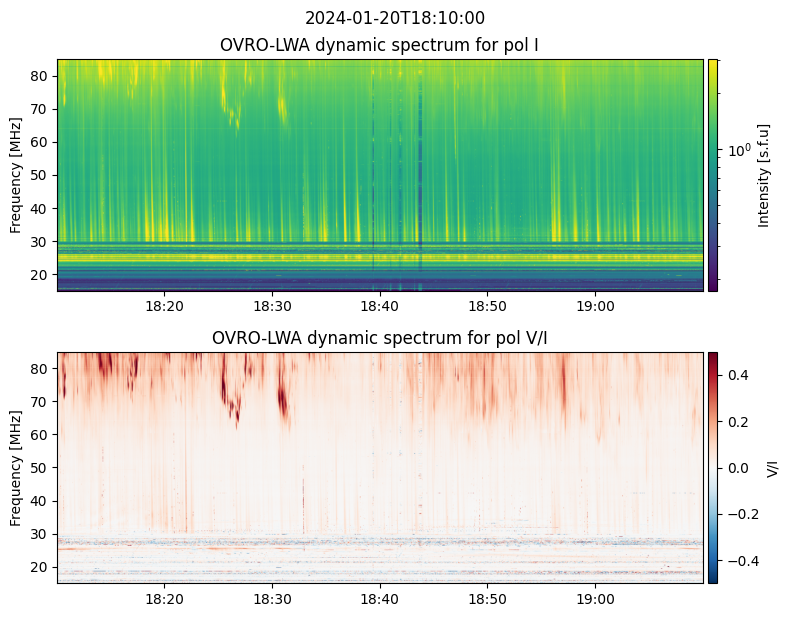Click the bottom plot's Frequency [MHz] axis label

[16, 467]
